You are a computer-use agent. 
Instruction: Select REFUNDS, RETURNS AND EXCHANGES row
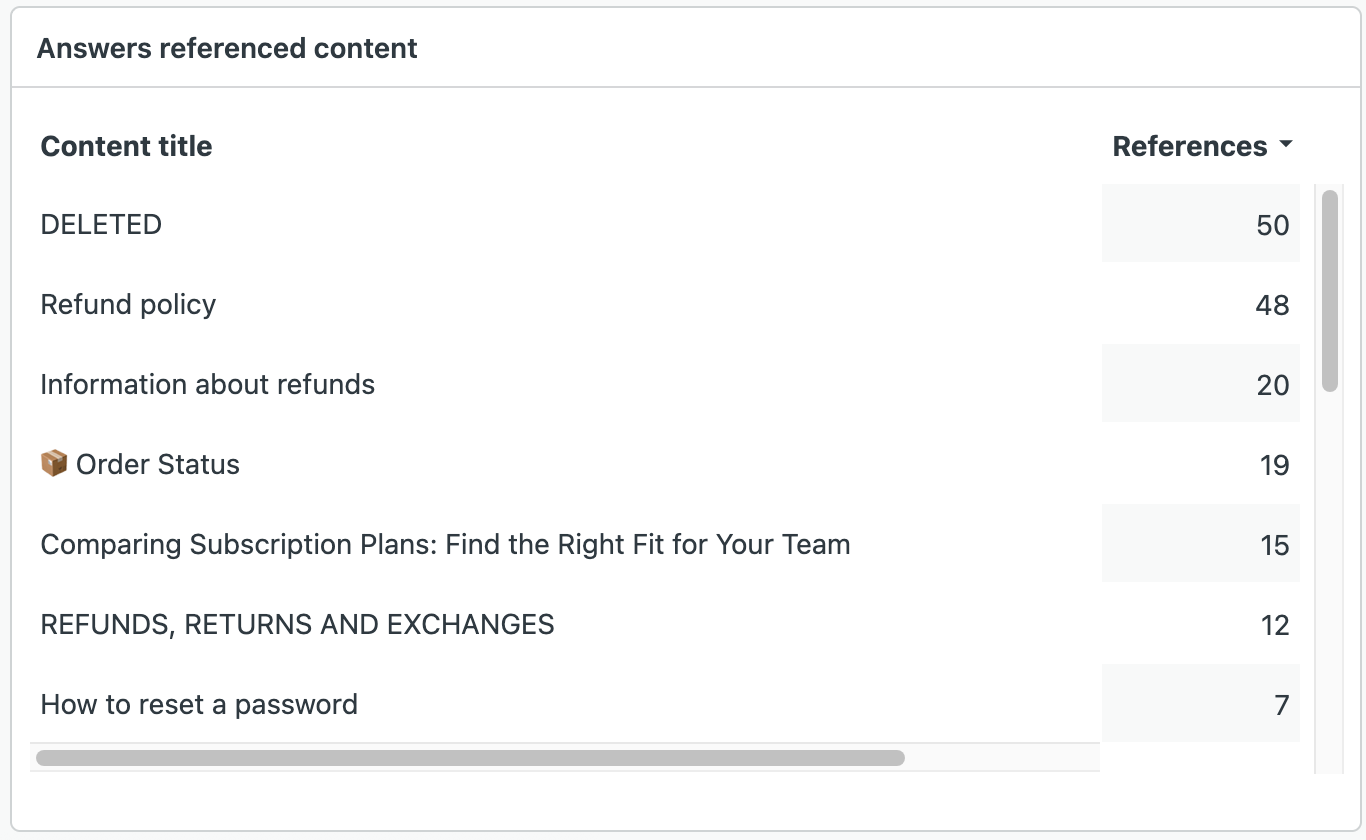pyautogui.click(x=297, y=624)
